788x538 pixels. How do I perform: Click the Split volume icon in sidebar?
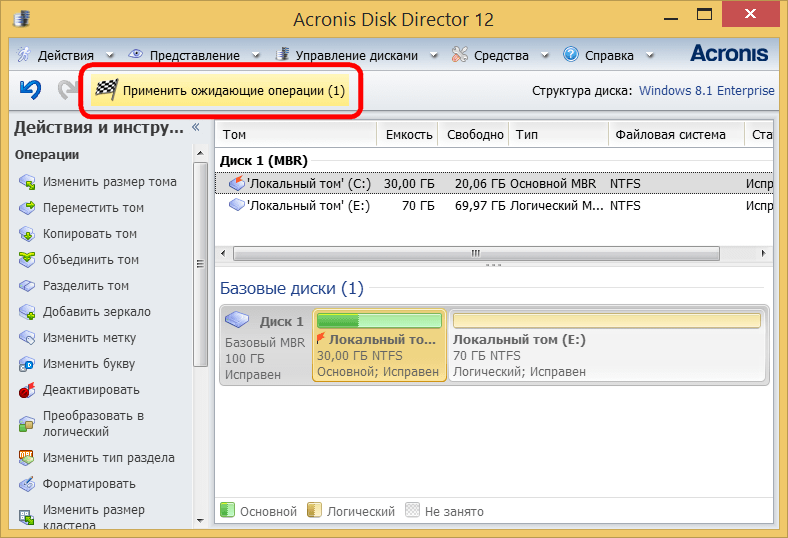[27, 286]
